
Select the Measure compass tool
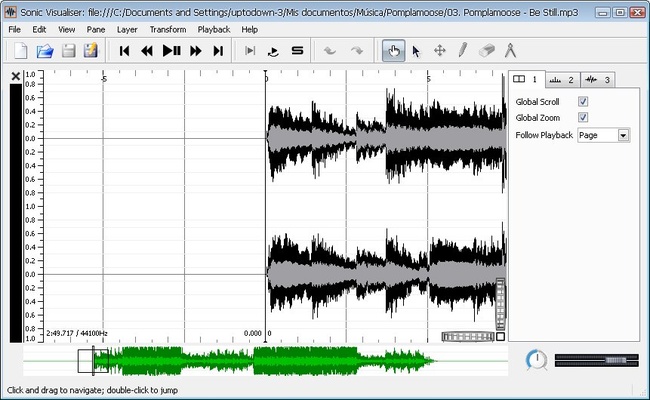(x=510, y=51)
